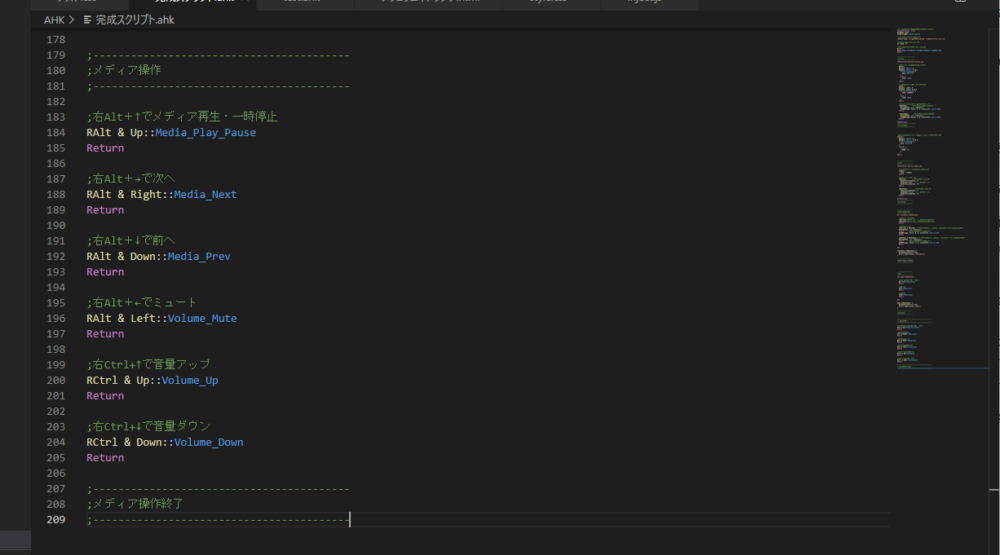Click the Media_Next key name
Viewport: 1000px width, 555px height.
pos(205,195)
